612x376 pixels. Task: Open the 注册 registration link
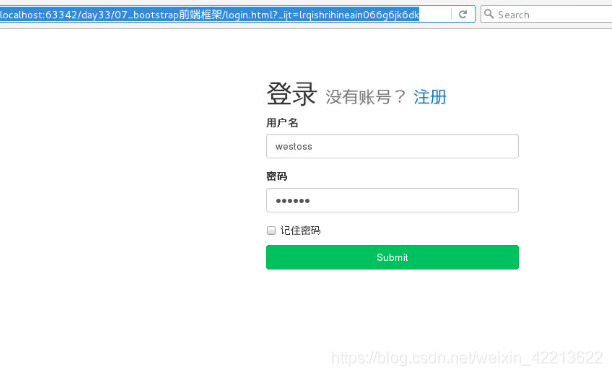430,96
